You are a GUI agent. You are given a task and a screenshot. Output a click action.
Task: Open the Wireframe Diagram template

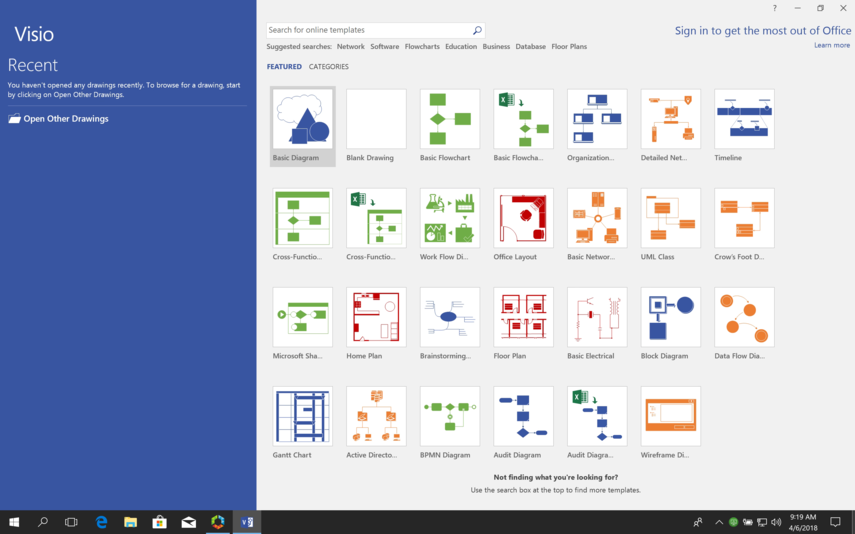(670, 416)
